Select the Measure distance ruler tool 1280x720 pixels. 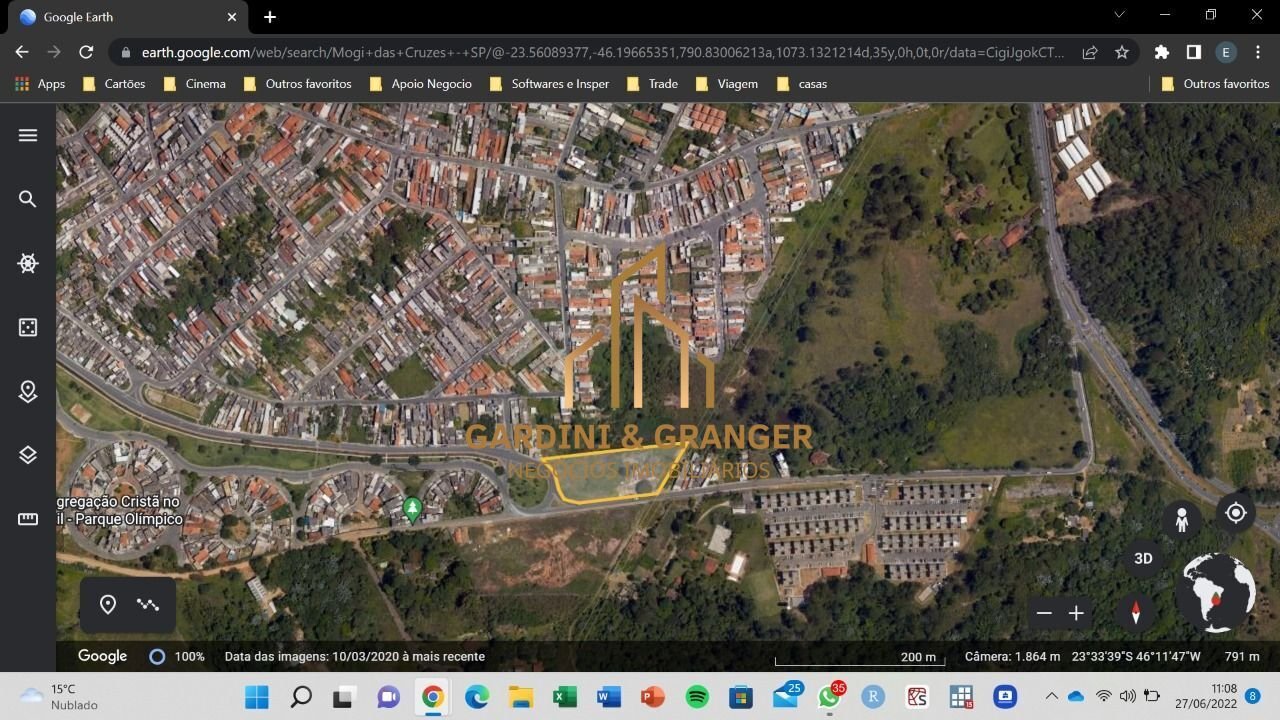click(28, 519)
